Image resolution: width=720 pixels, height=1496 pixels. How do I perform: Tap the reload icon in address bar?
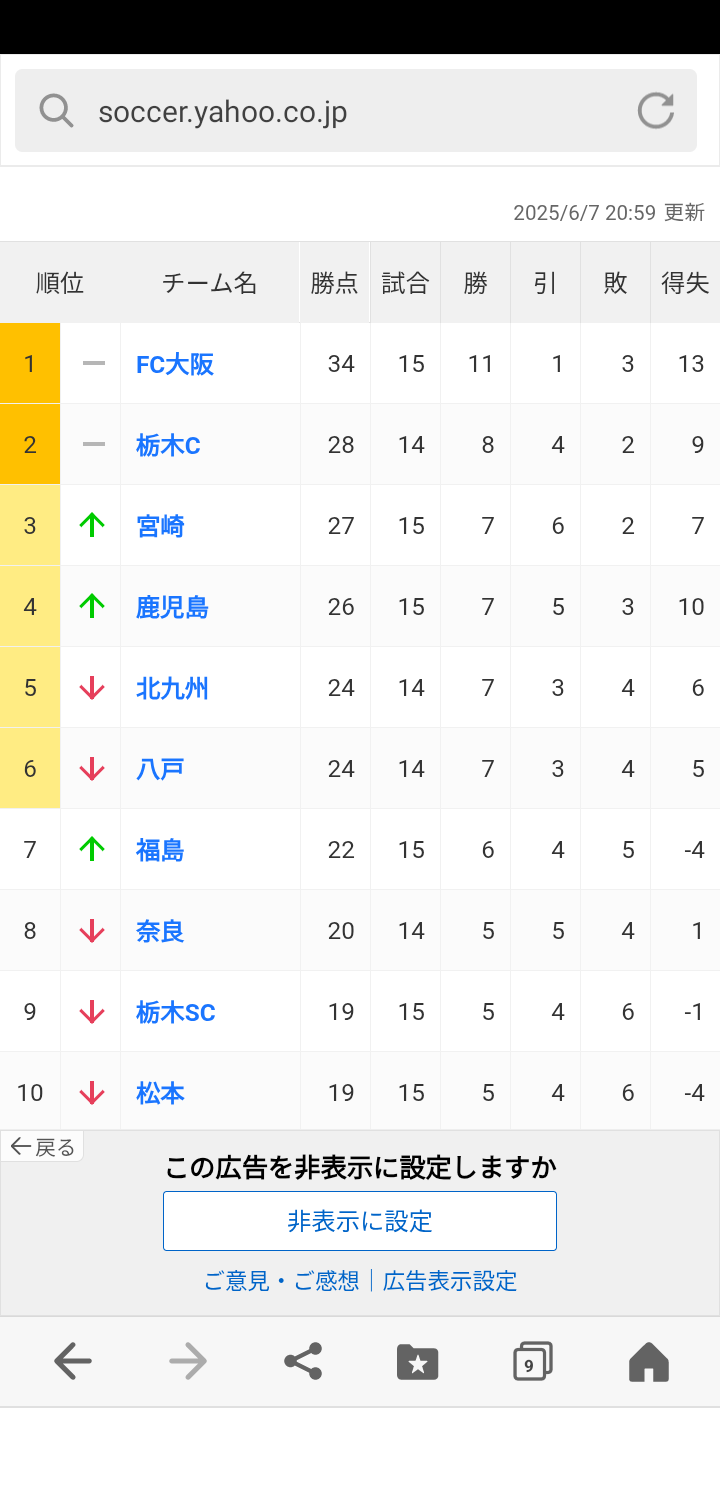point(656,111)
